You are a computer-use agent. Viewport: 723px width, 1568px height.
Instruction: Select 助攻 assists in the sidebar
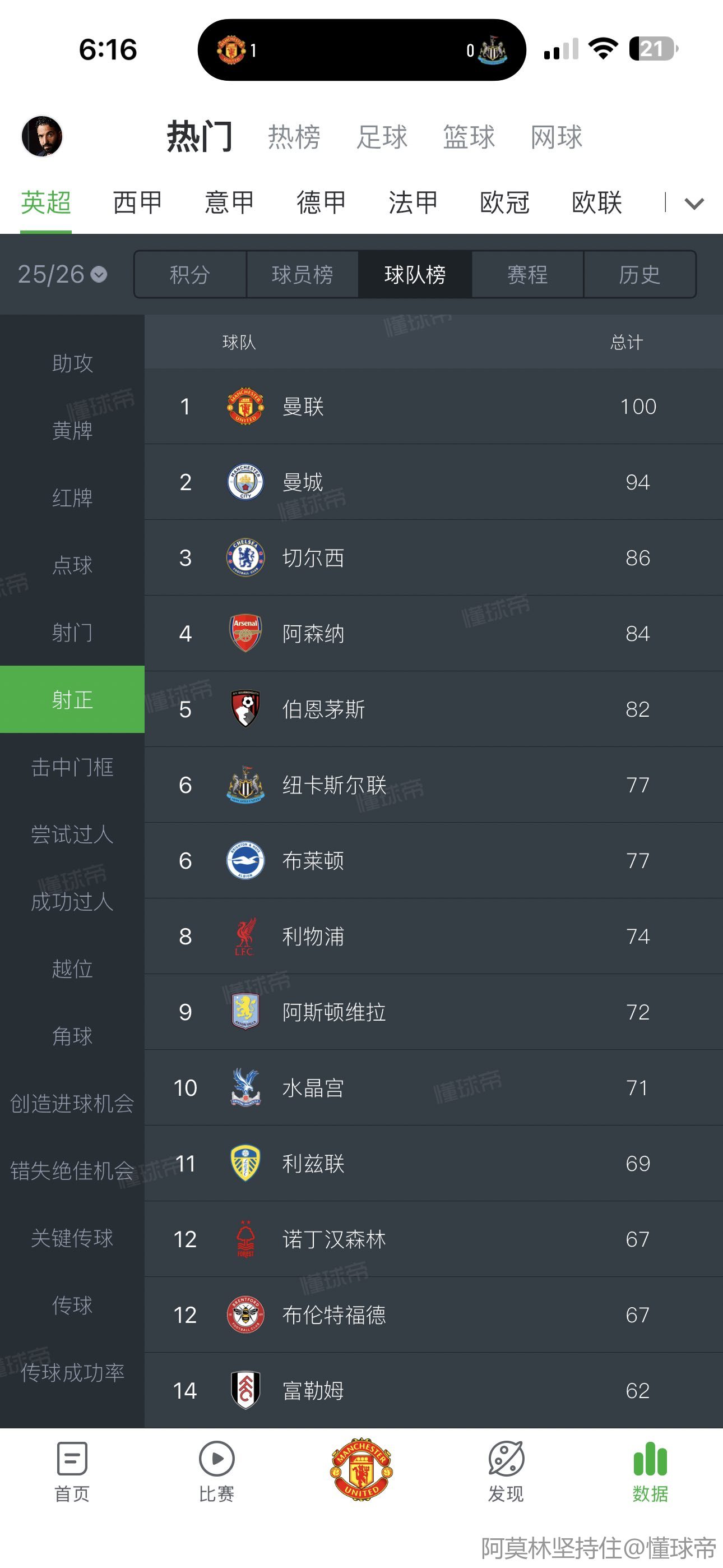[x=72, y=363]
